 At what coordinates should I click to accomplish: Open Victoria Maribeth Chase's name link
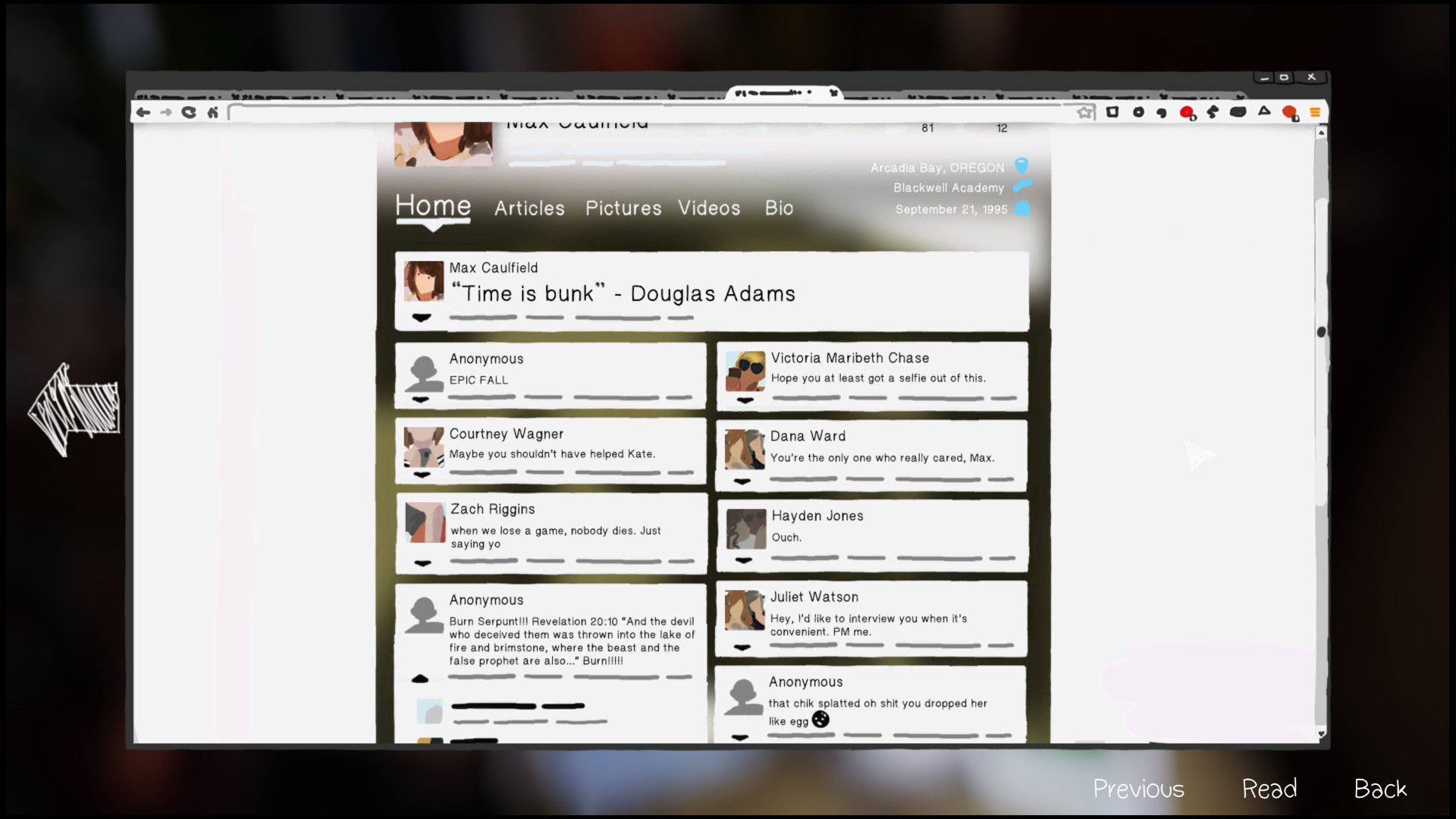pyautogui.click(x=850, y=358)
